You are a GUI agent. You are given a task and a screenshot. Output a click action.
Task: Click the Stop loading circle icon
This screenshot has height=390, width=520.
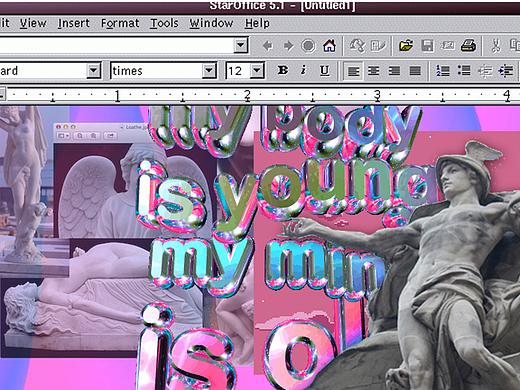308,45
